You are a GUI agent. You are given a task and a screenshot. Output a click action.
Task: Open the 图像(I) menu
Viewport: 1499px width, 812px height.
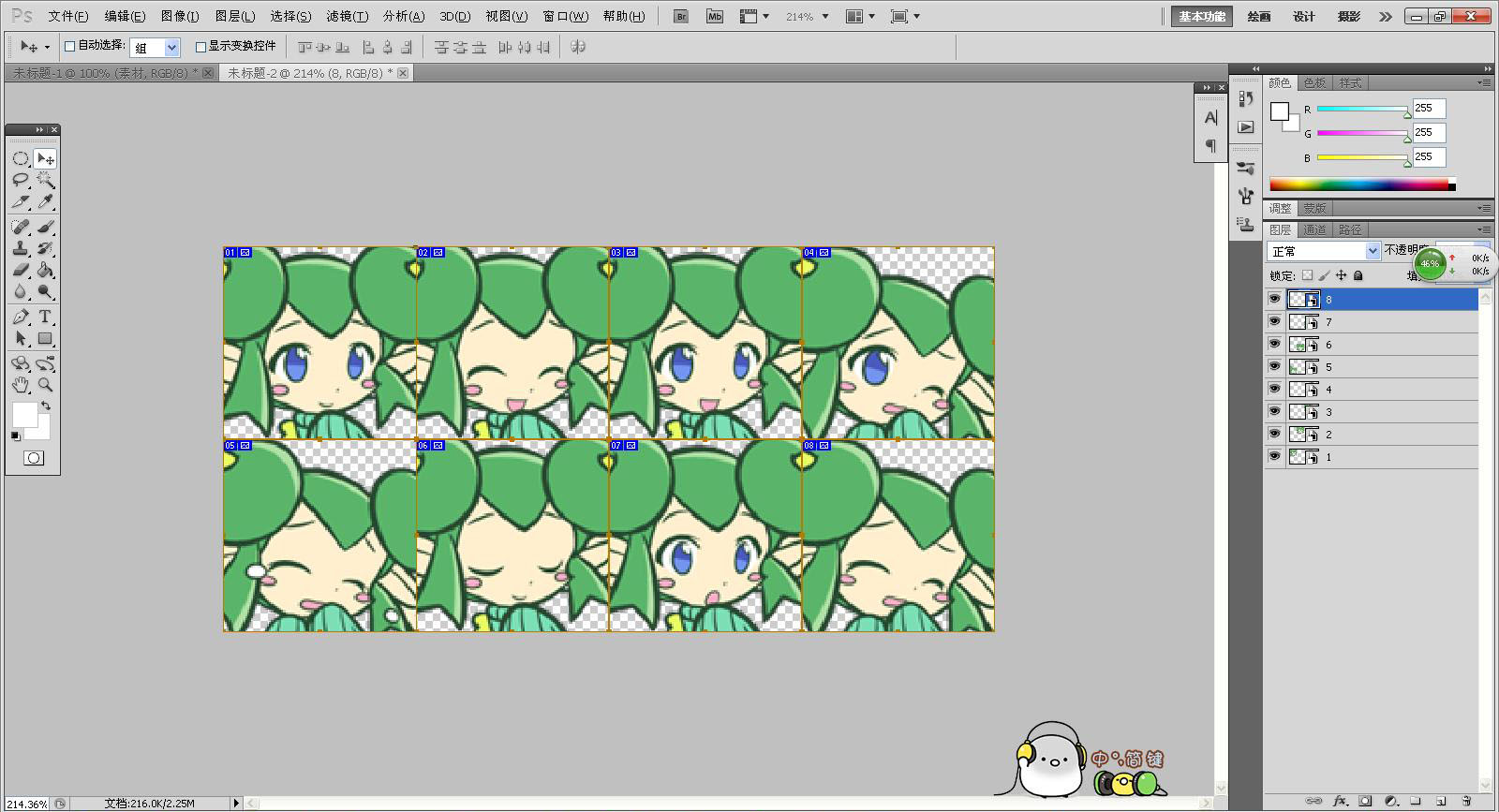[x=180, y=16]
